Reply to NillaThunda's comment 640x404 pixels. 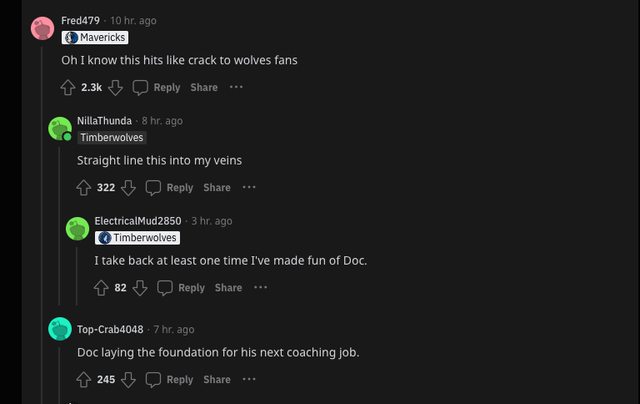pyautogui.click(x=170, y=188)
